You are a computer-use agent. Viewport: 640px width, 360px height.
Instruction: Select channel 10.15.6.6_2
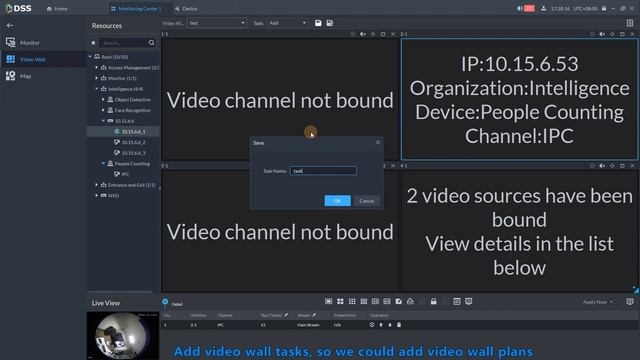click(129, 142)
